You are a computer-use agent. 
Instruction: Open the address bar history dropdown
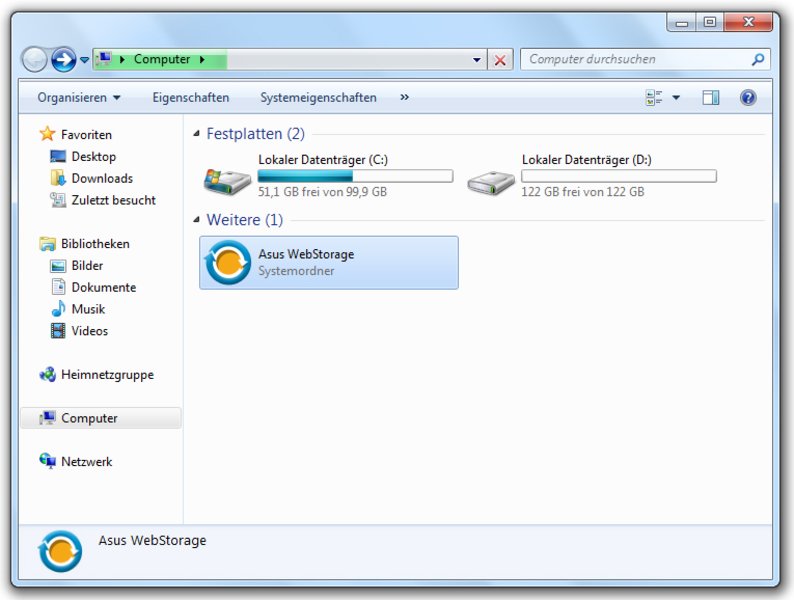coord(477,60)
